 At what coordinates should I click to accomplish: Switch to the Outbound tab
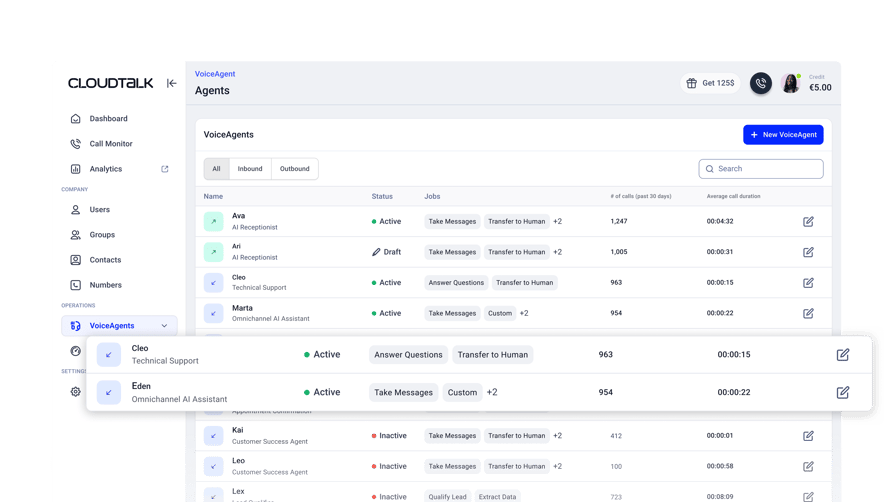[295, 169]
